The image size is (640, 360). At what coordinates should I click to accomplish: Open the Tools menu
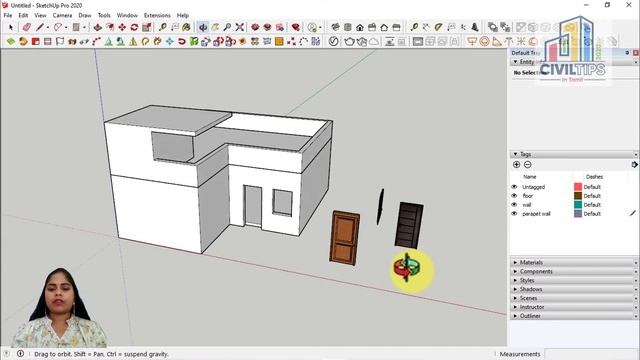(104, 15)
